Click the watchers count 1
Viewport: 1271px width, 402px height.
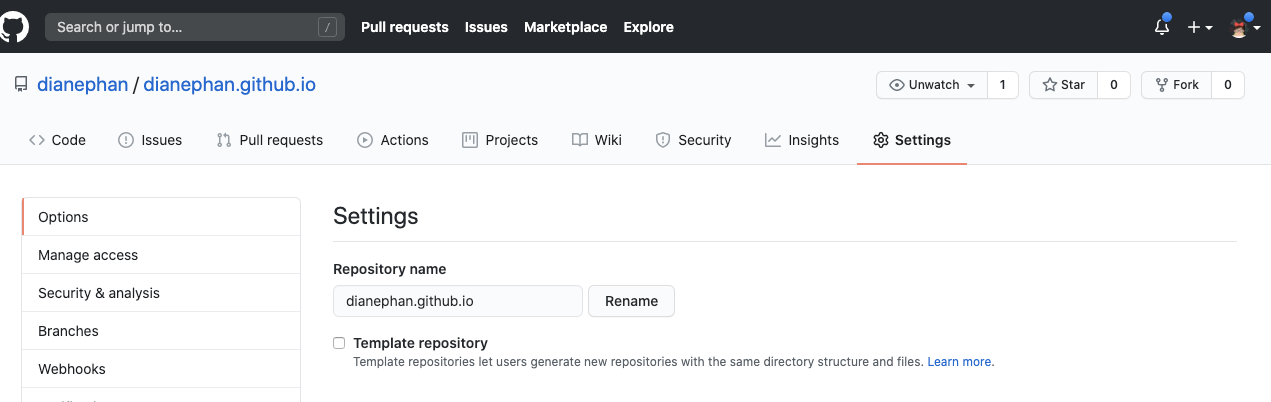[1002, 85]
